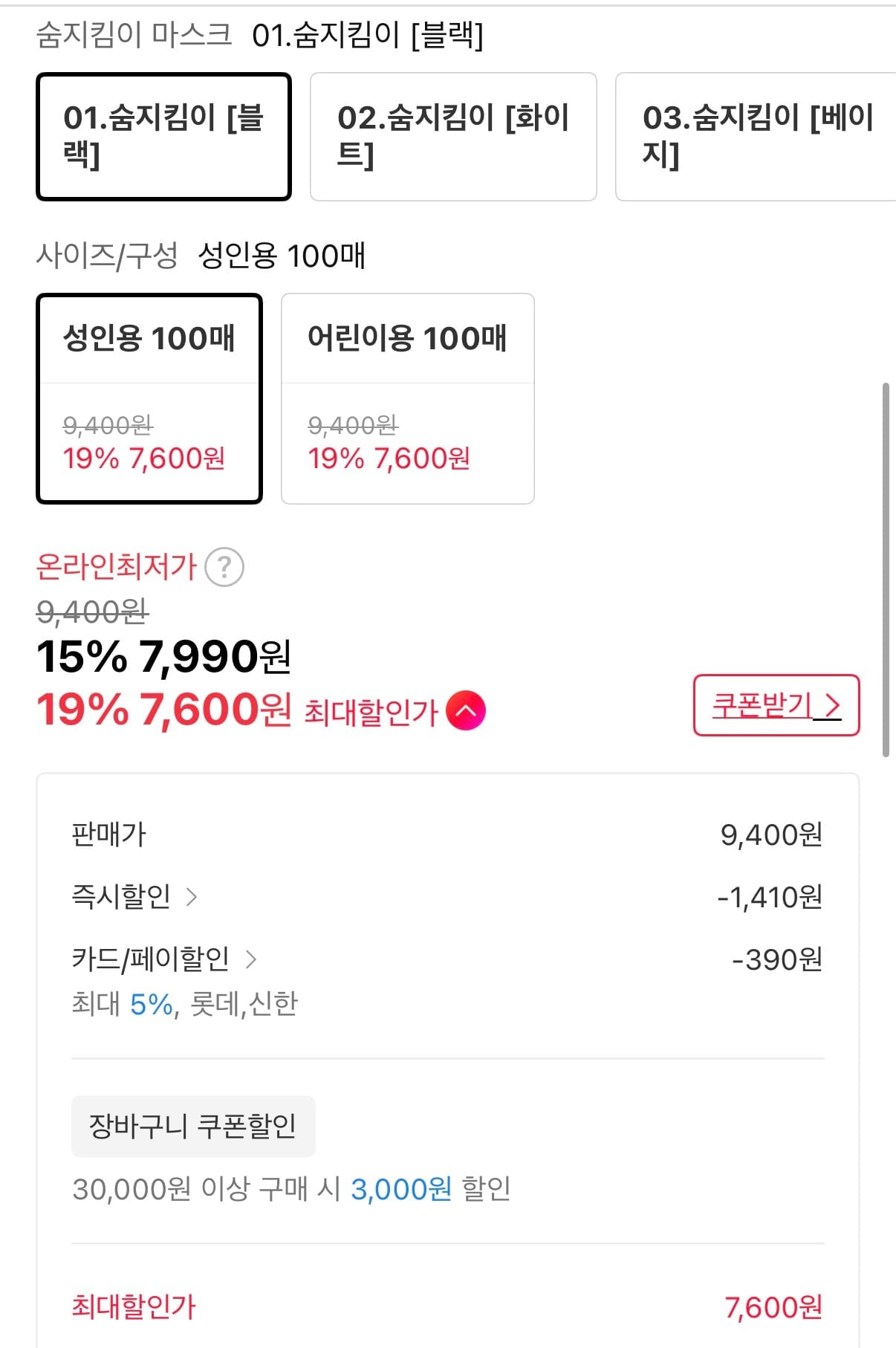Collapse 최대할인가 details with red arrow icon

point(466,710)
